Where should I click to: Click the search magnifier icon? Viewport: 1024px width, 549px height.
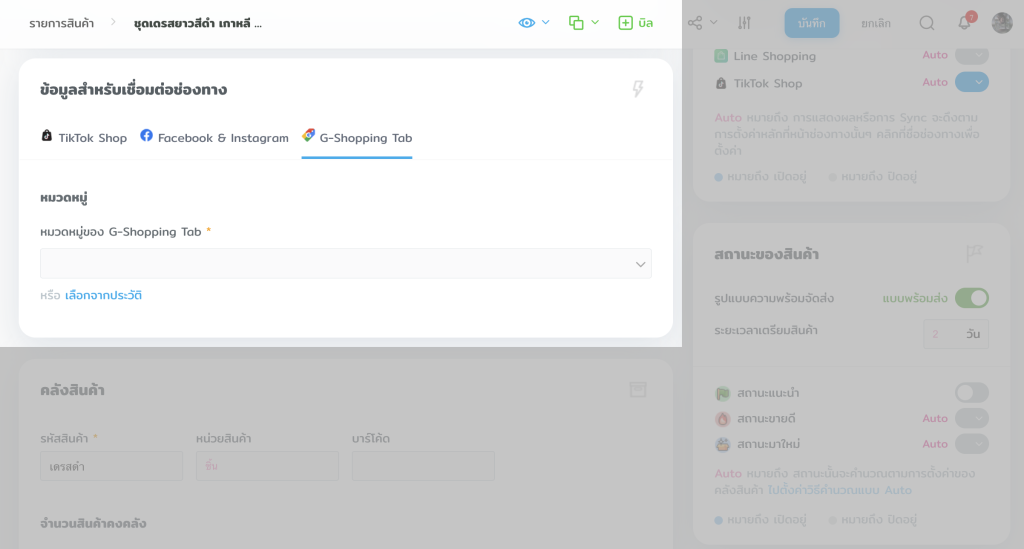pyautogui.click(x=927, y=22)
